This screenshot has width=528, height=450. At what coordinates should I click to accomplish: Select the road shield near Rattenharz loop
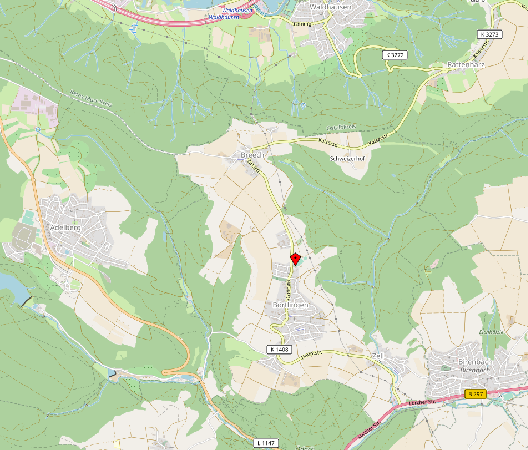395,55
